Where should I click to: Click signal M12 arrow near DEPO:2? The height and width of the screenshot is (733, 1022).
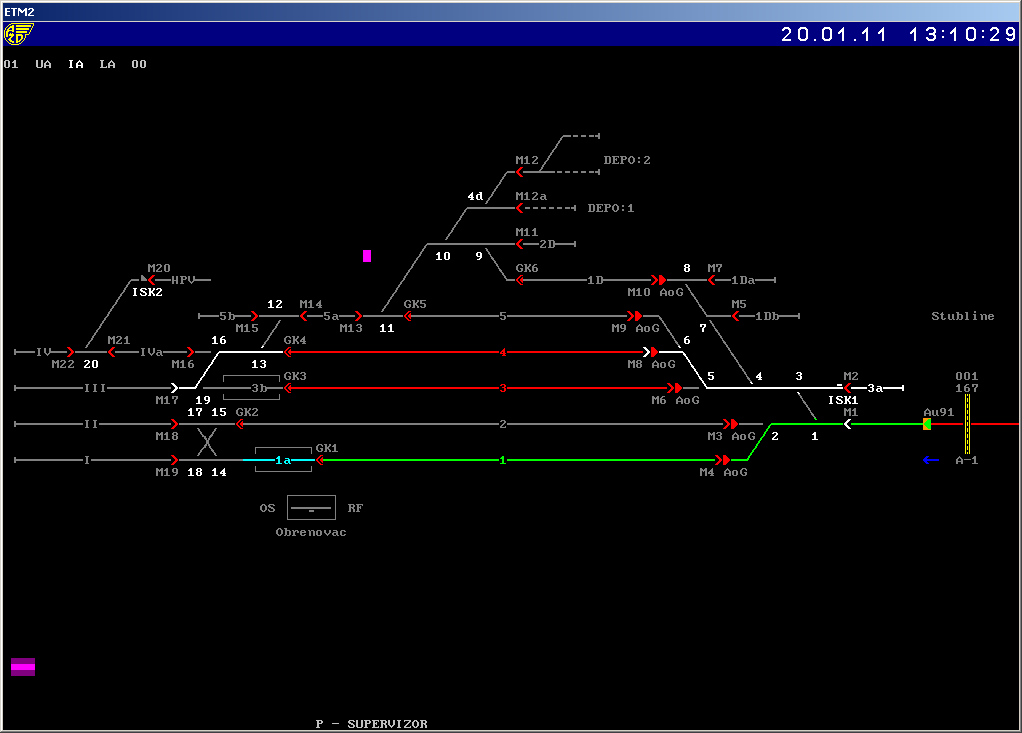click(x=519, y=172)
